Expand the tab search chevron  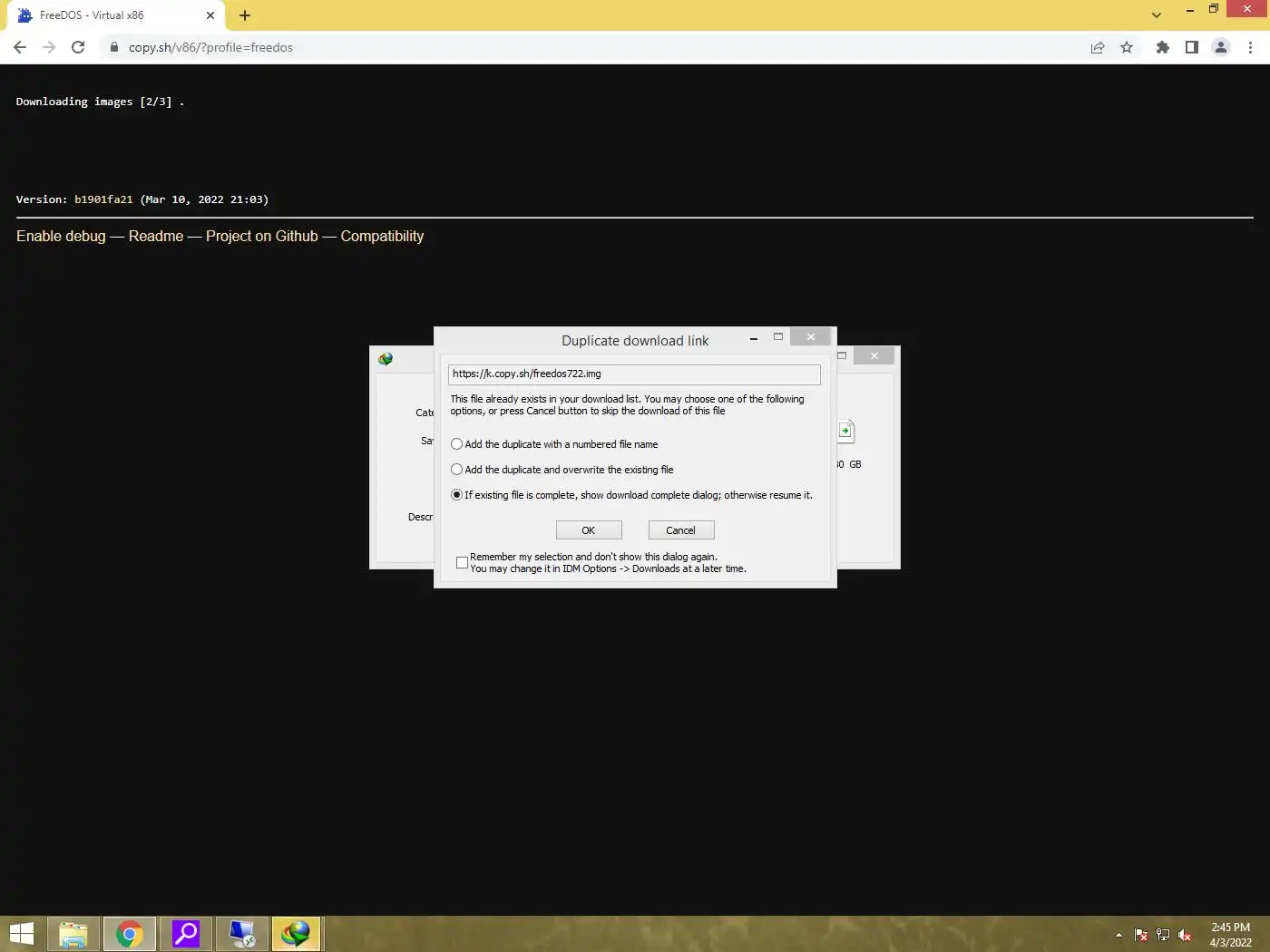tap(1156, 15)
